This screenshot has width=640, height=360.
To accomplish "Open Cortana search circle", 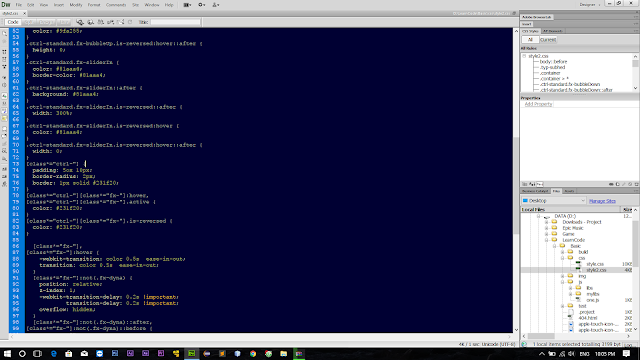I will pyautogui.click(x=22, y=353).
